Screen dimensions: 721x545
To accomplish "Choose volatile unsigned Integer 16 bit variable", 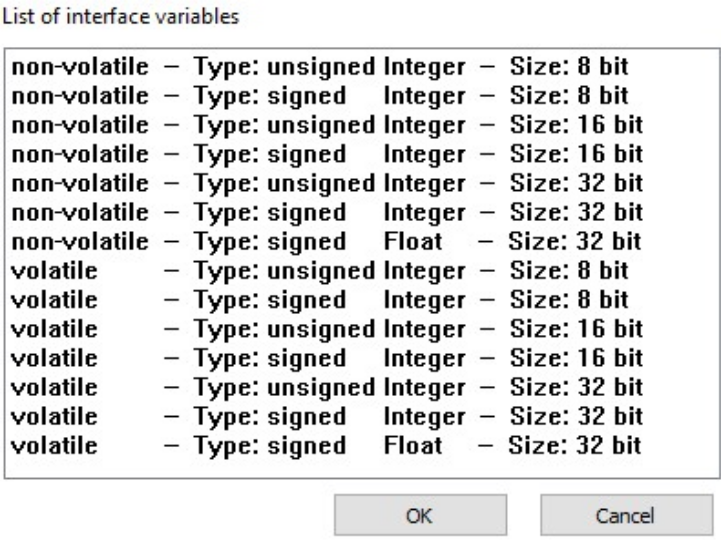I will (326, 329).
